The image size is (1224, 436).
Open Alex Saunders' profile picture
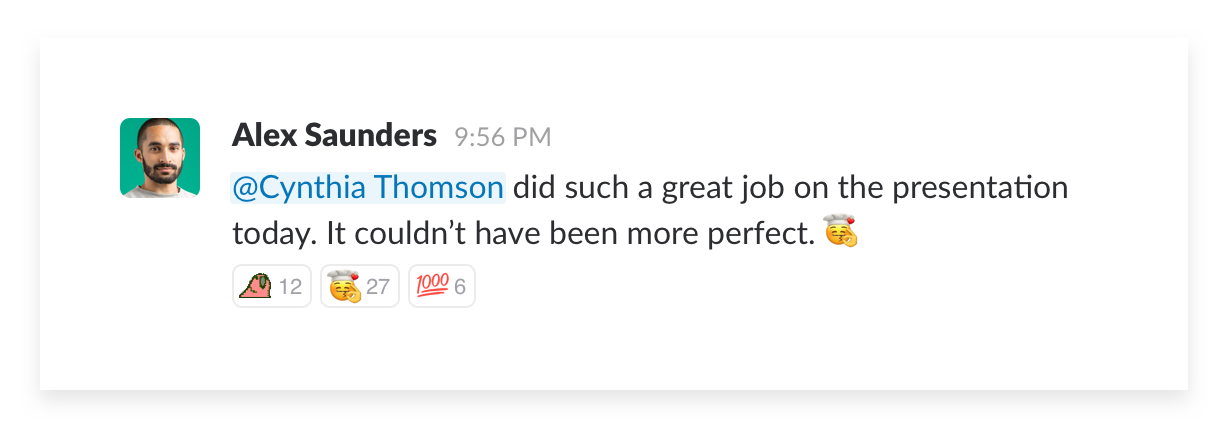coord(160,158)
